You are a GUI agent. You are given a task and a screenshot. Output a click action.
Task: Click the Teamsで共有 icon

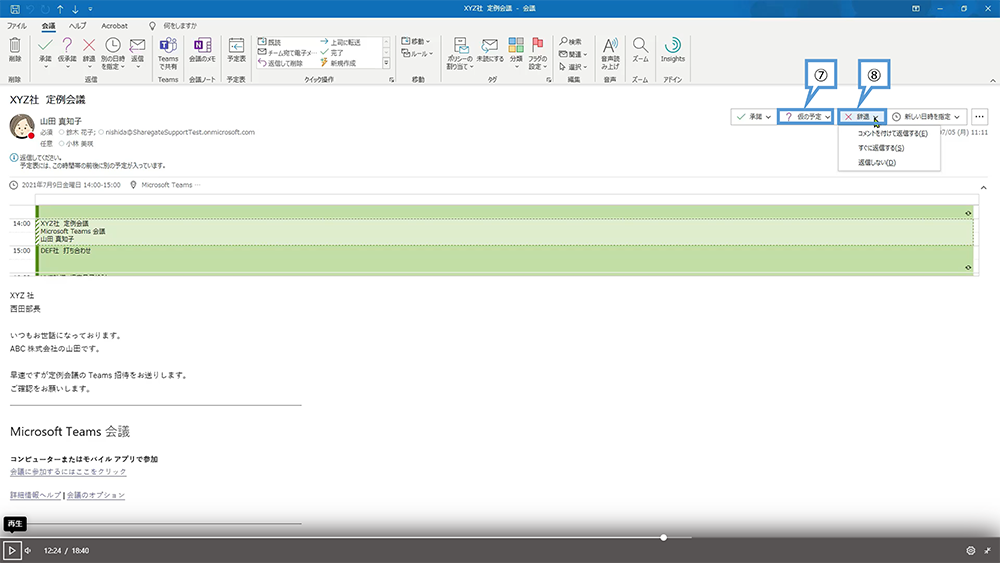tap(168, 45)
